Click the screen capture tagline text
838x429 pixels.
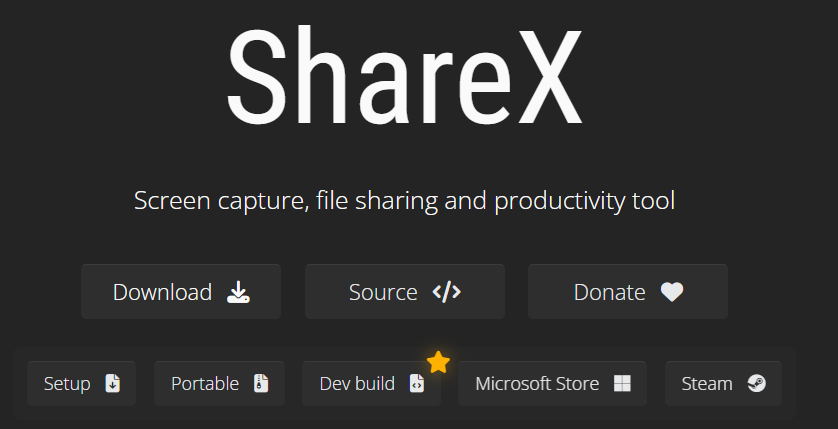pyautogui.click(x=405, y=201)
